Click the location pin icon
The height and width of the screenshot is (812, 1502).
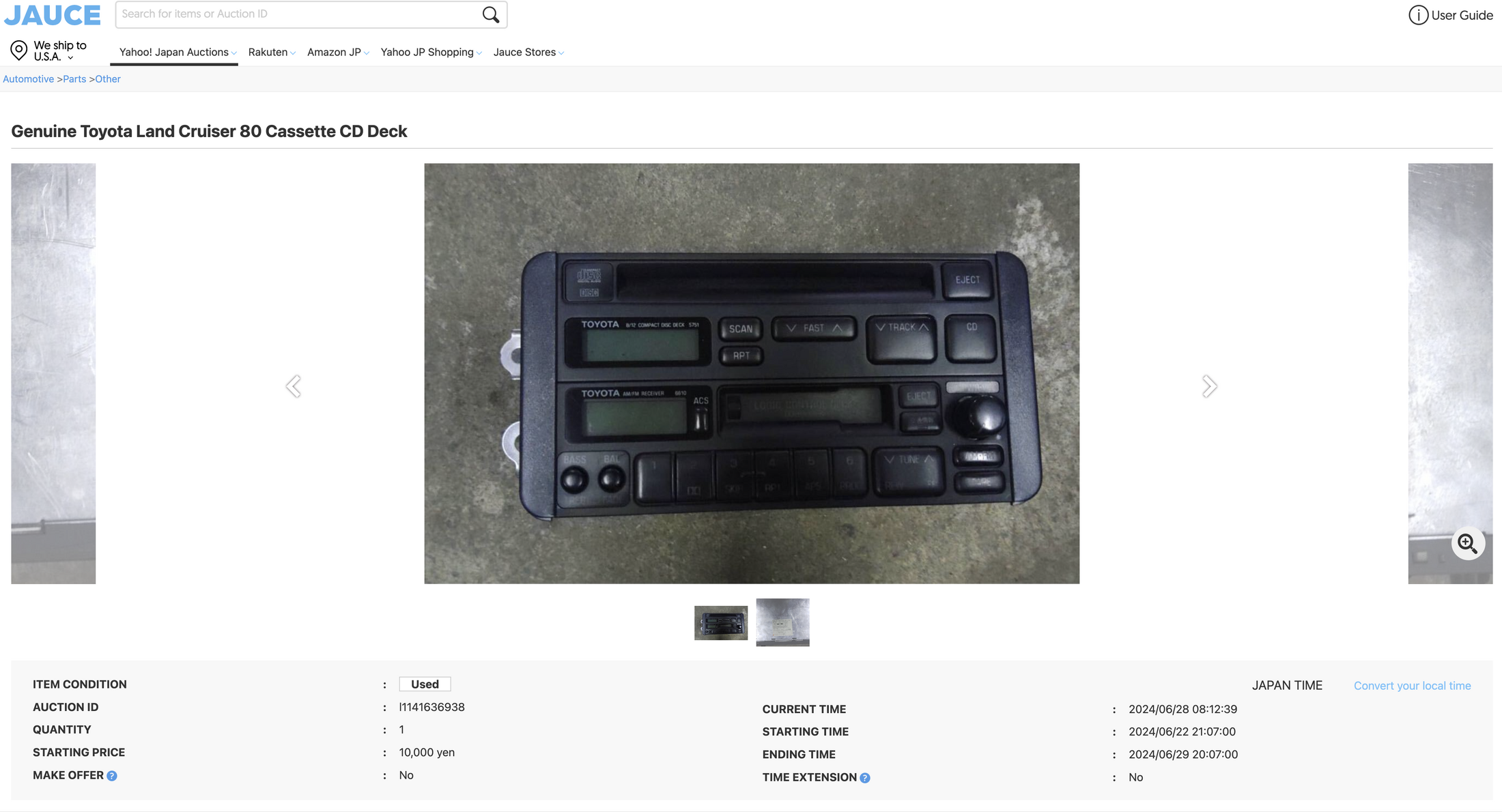tap(19, 50)
